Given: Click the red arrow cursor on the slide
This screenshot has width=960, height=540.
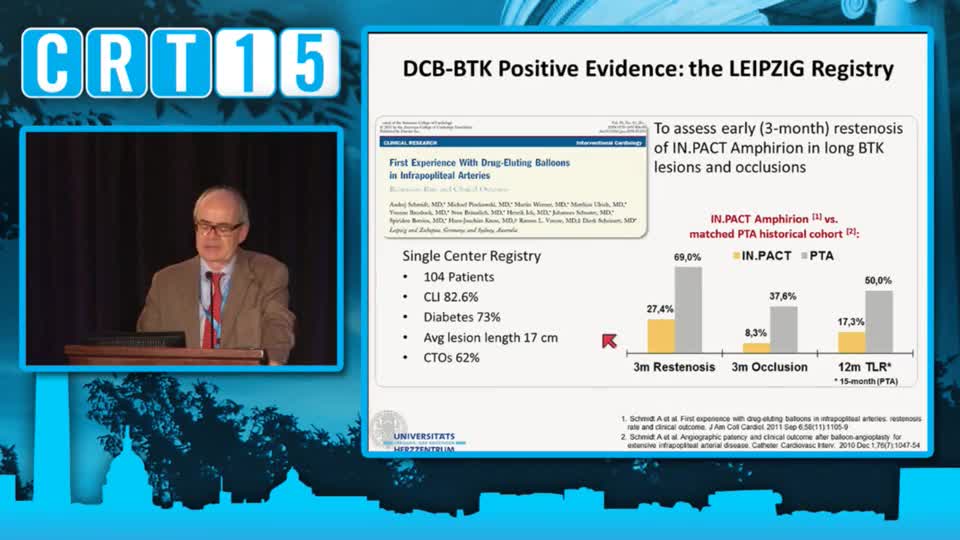Looking at the screenshot, I should (x=608, y=341).
